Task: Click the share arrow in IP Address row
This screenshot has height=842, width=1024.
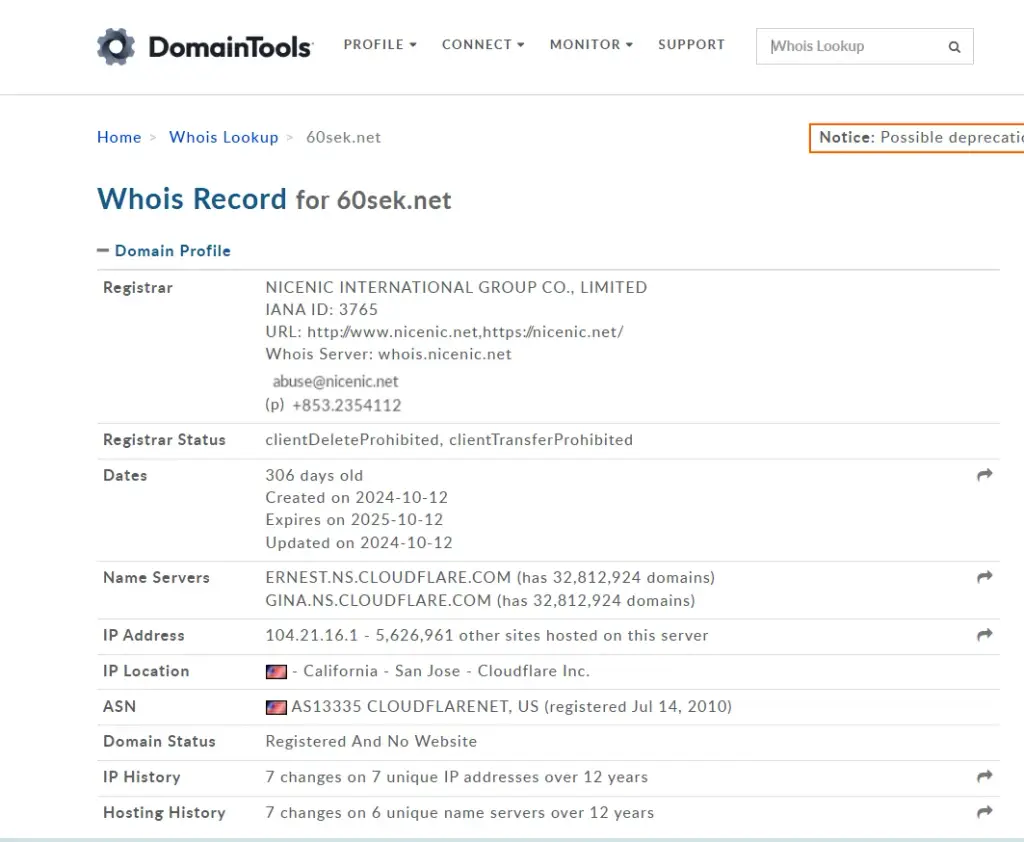Action: [984, 635]
